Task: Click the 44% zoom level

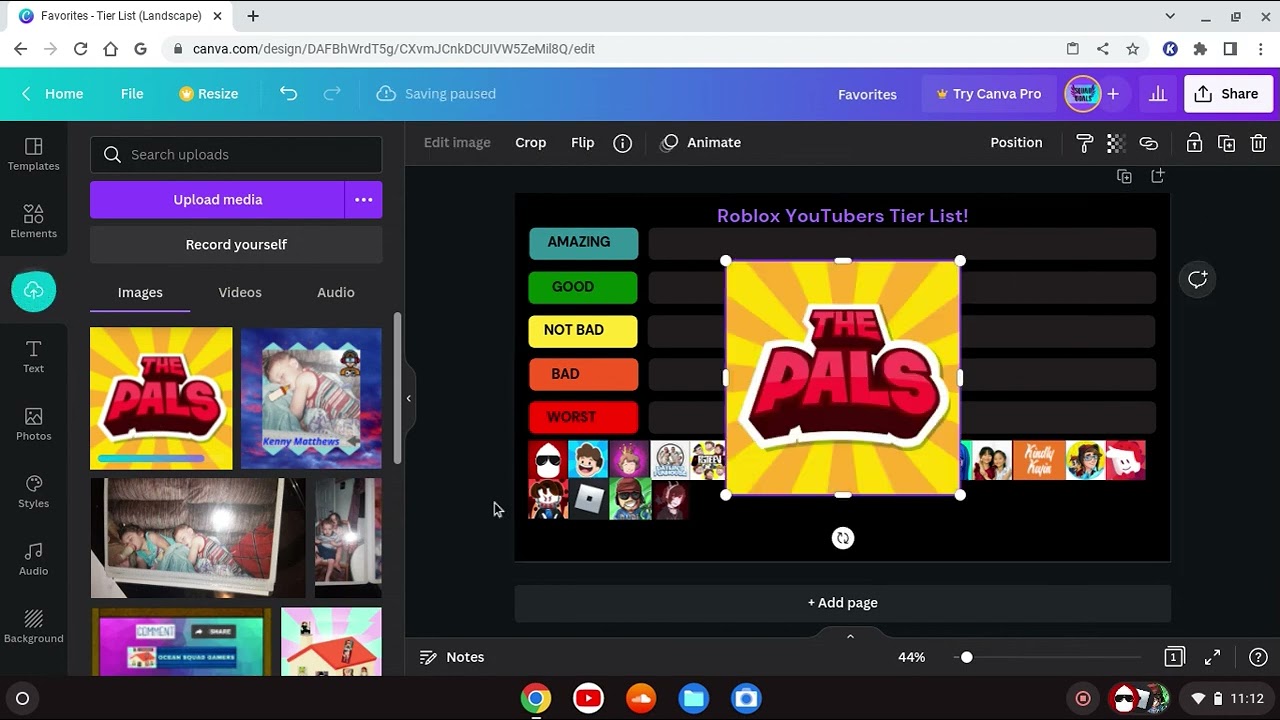Action: click(x=911, y=657)
